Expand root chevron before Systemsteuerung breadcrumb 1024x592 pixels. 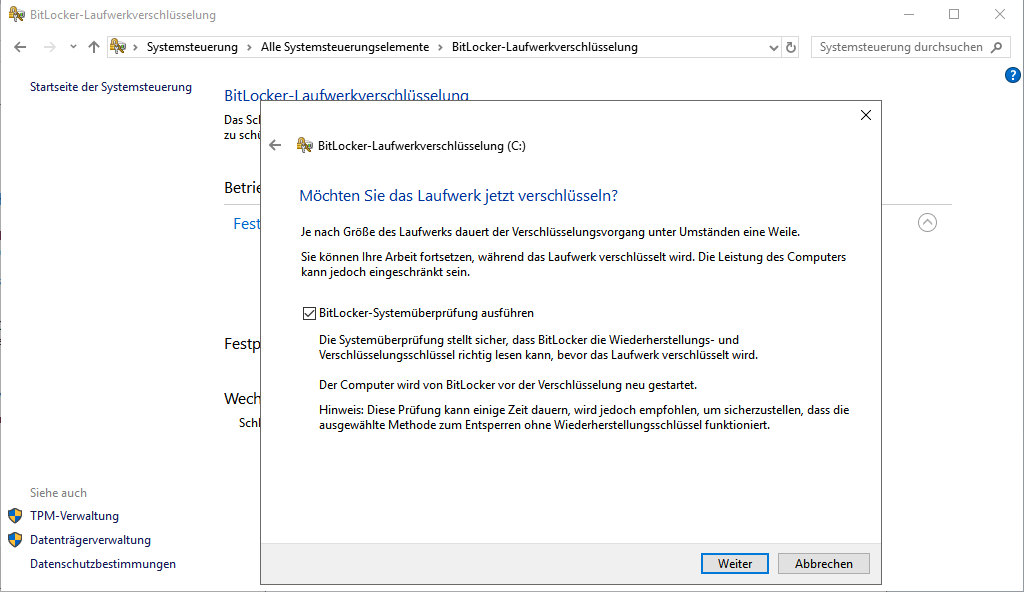(135, 47)
